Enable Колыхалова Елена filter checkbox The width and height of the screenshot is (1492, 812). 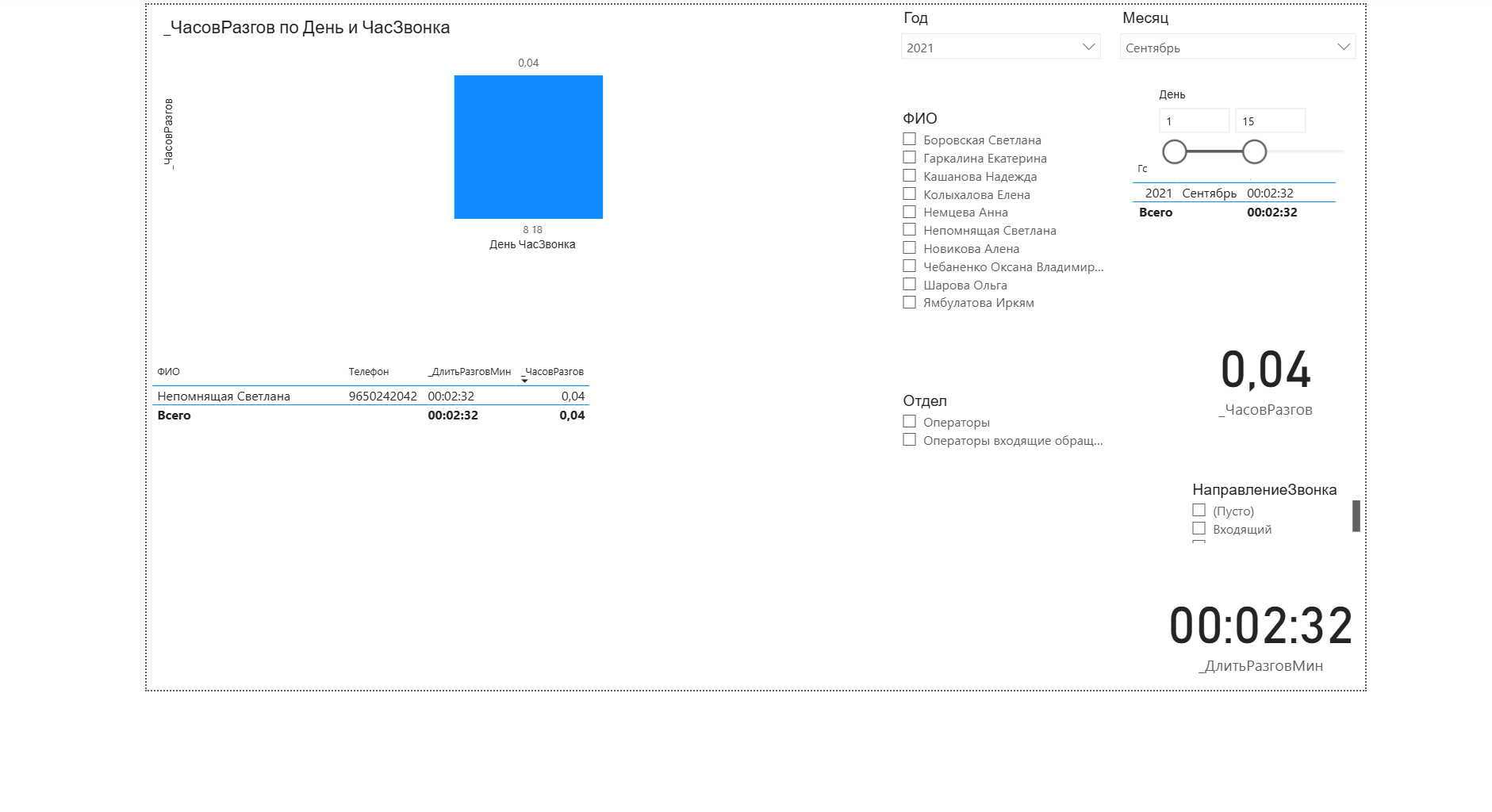point(910,194)
